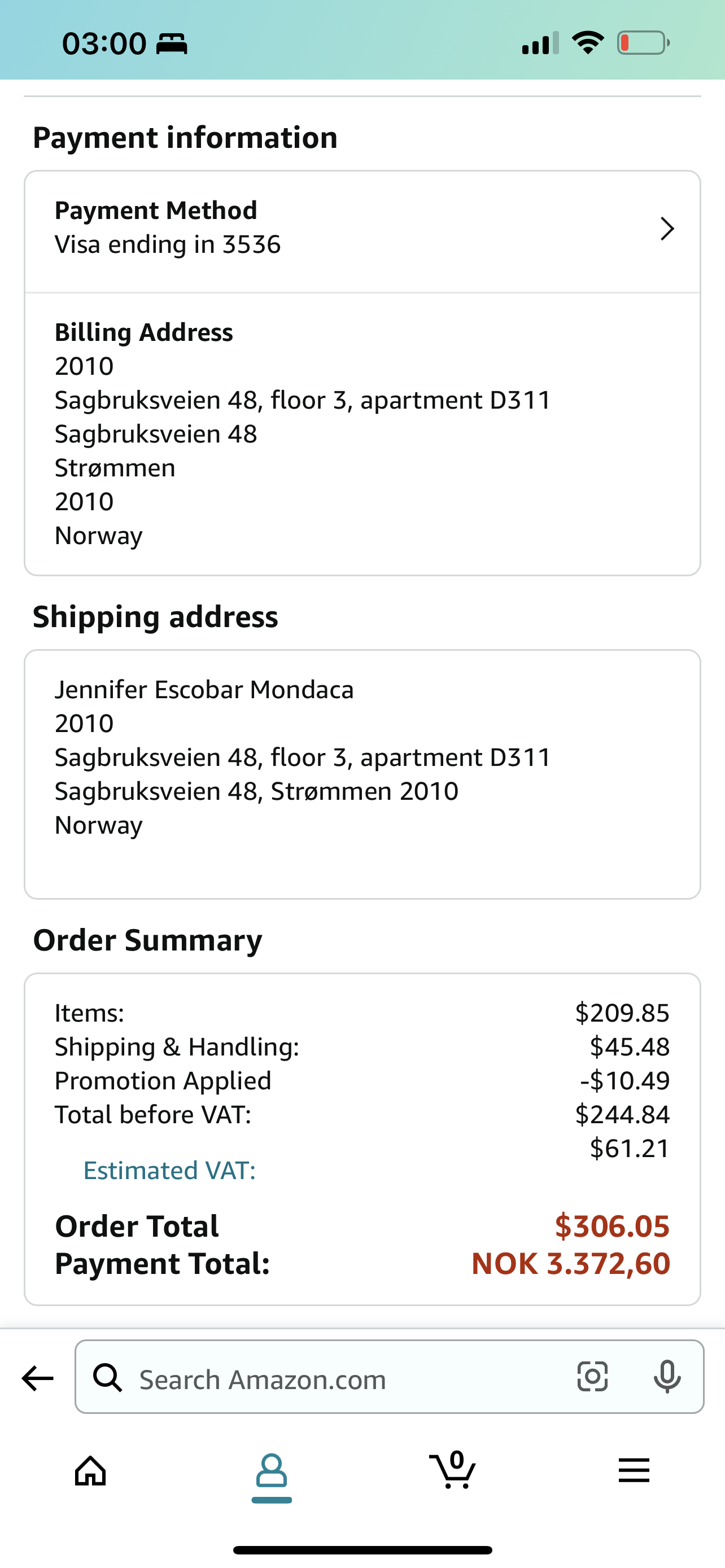Go to Home tab icon
Screen dimensions: 725x1568
tap(90, 1470)
